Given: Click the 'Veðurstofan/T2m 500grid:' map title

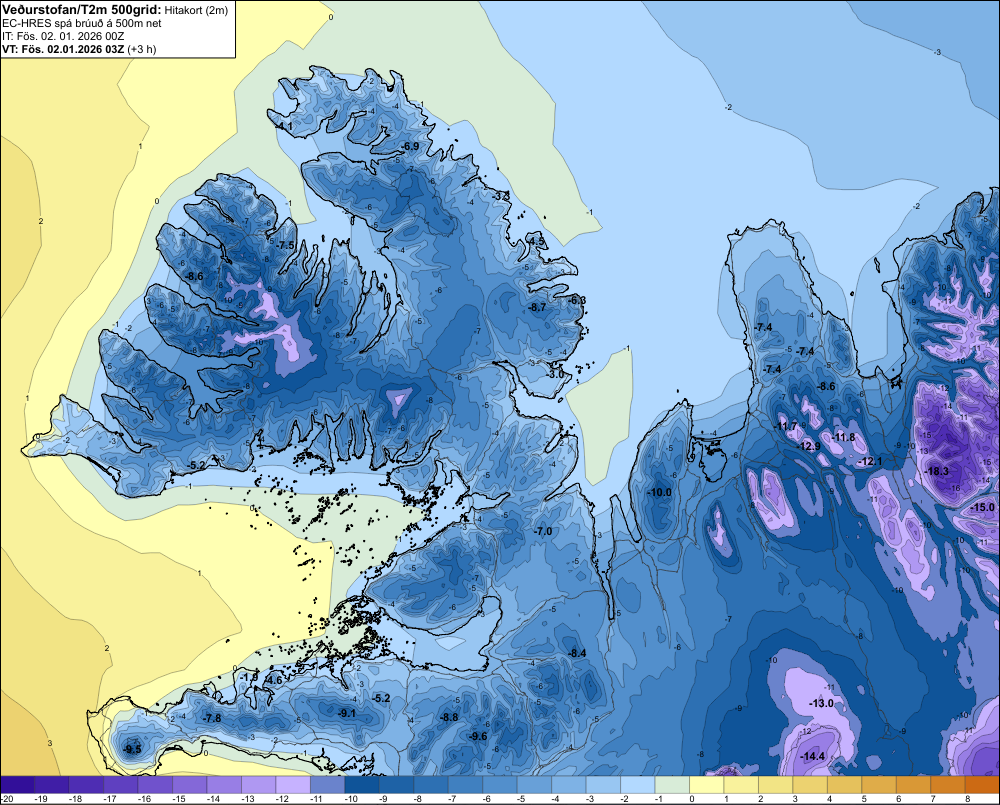Looking at the screenshot, I should [82, 10].
